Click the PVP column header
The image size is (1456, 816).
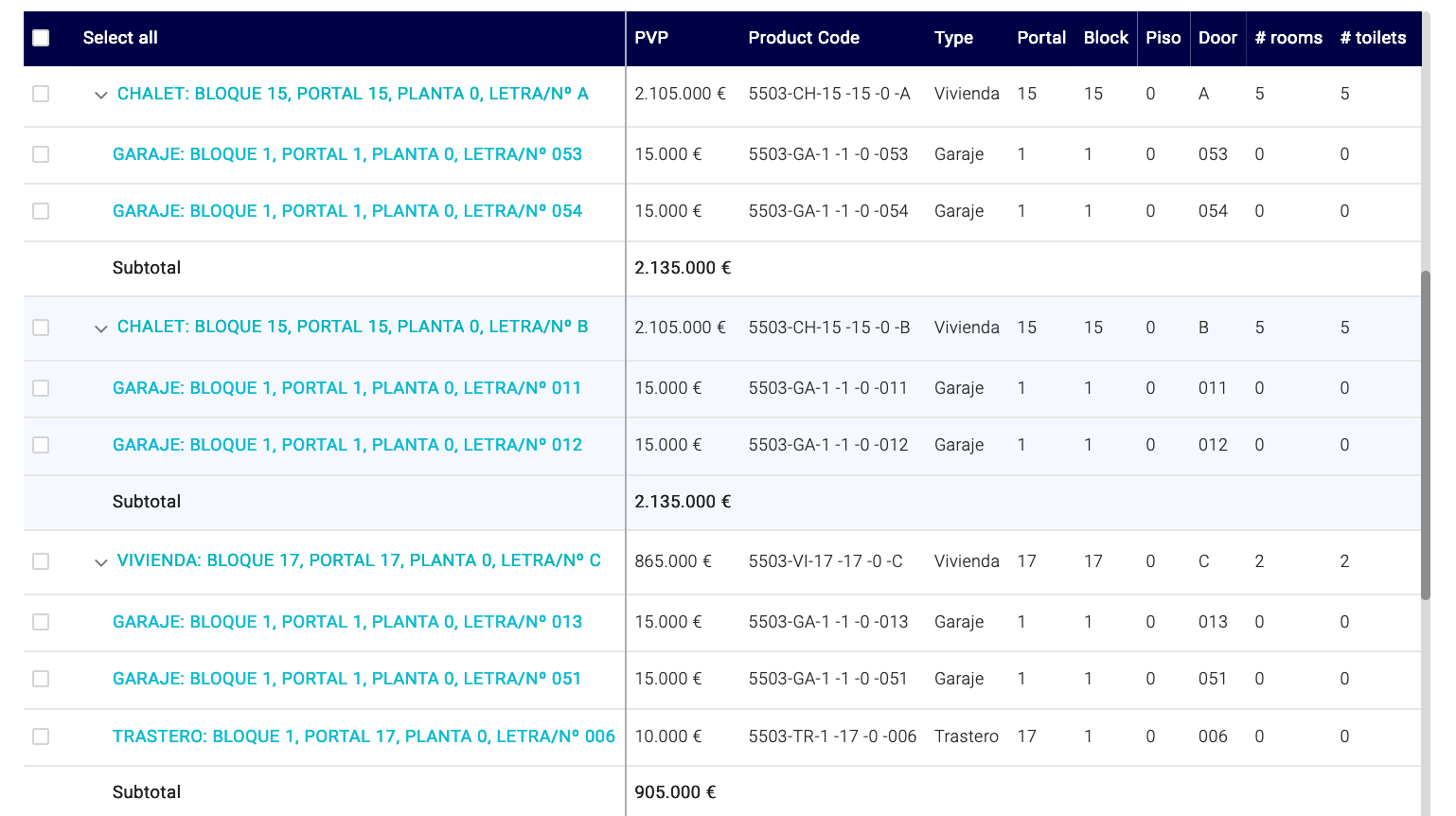click(651, 38)
